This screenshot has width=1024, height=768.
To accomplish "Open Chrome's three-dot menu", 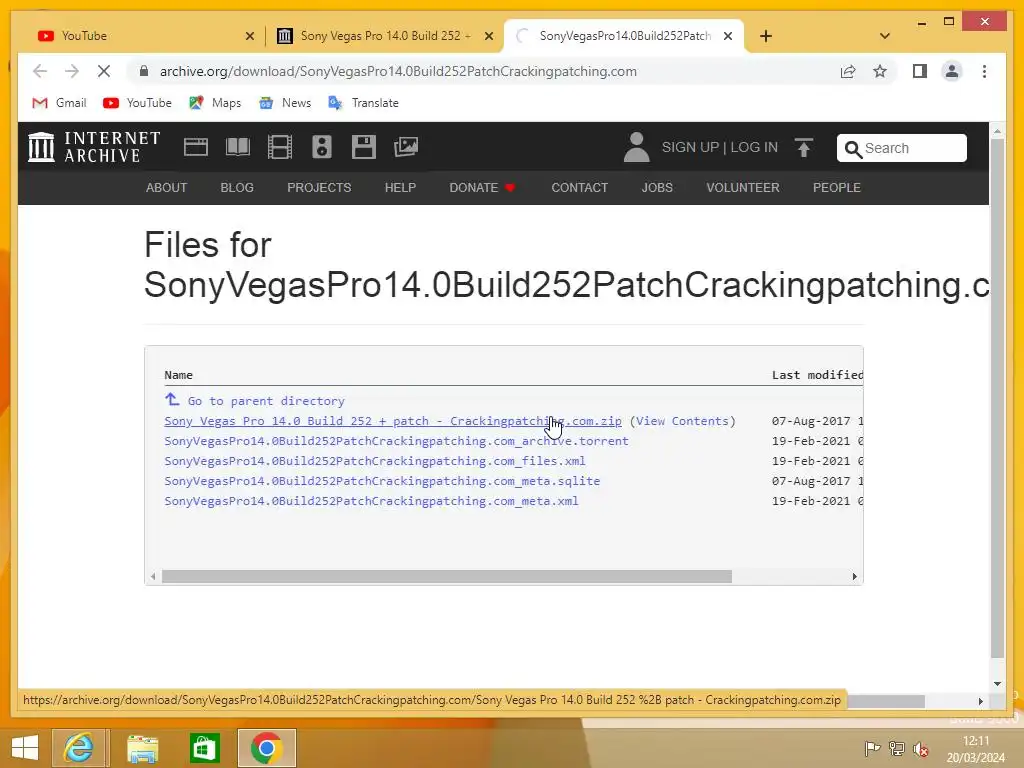I will click(x=984, y=71).
